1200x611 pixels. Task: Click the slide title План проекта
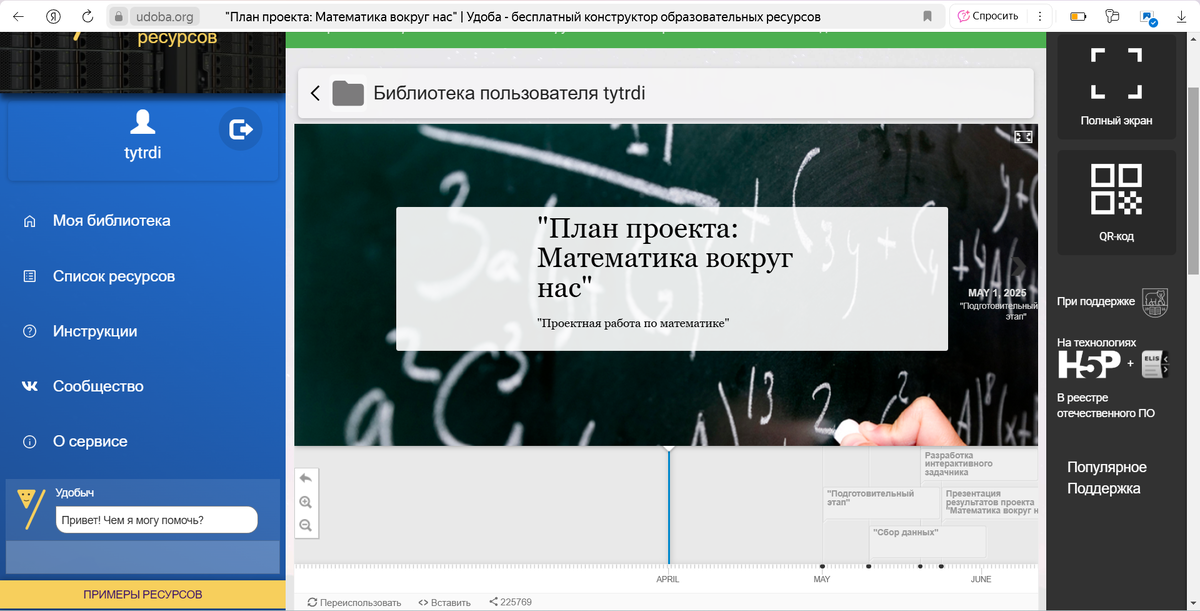[665, 259]
